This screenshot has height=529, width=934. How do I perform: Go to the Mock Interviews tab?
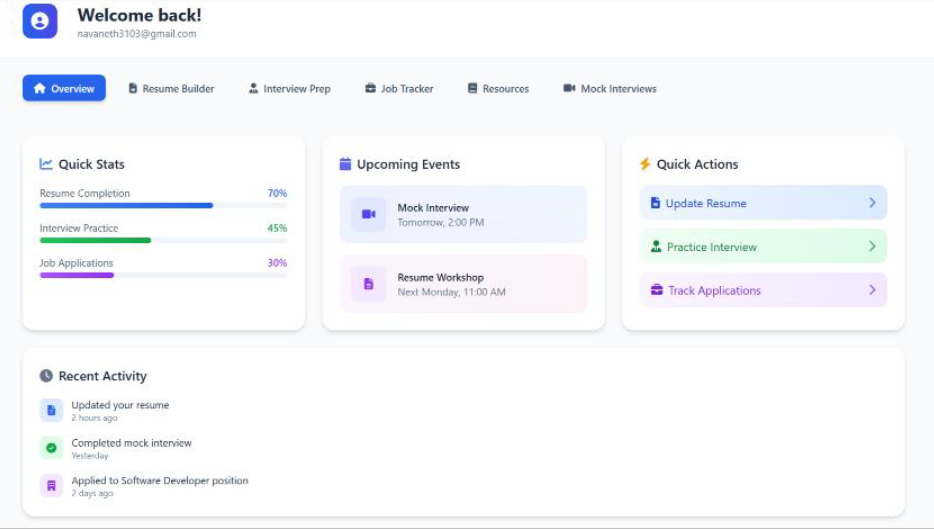click(610, 89)
